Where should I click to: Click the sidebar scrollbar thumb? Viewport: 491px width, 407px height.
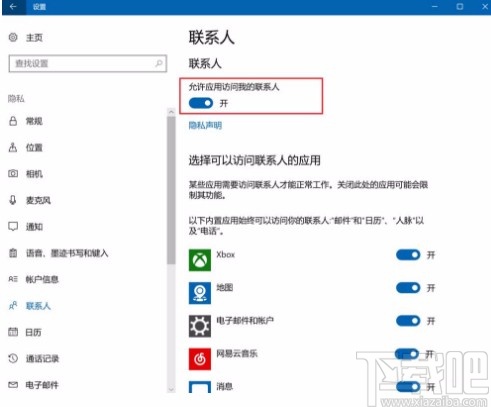[171, 190]
